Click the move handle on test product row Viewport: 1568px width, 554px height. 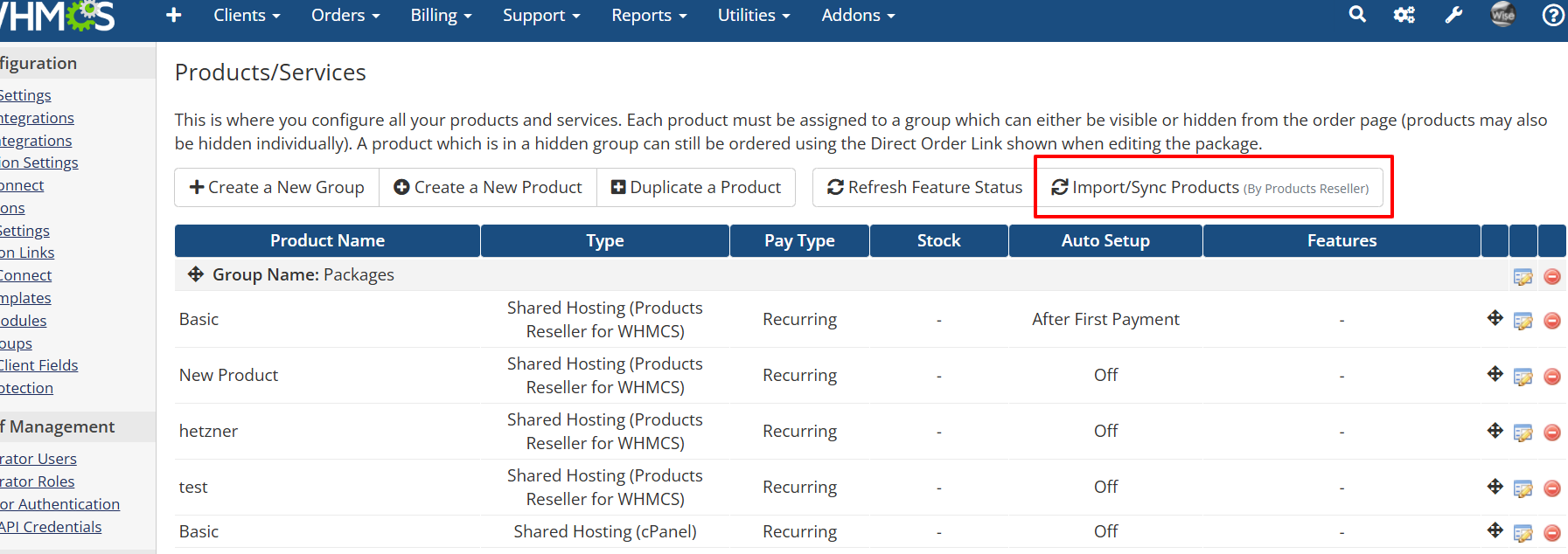pyautogui.click(x=1495, y=487)
